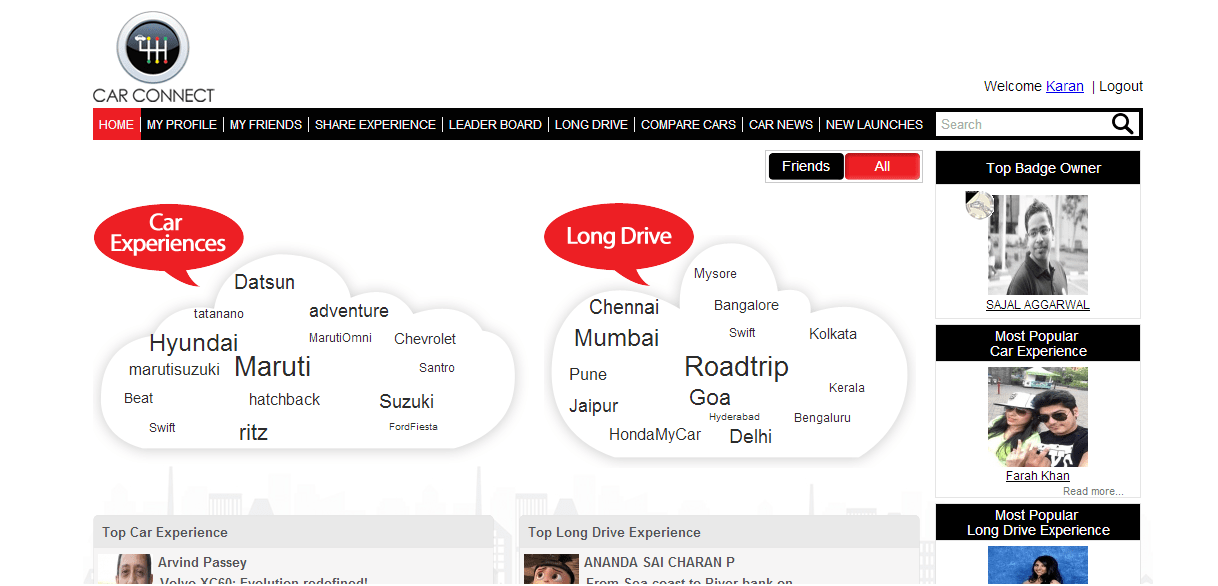Click the Sajal Aggarwal name link
The width and height of the screenshot is (1218, 586).
point(1038,305)
